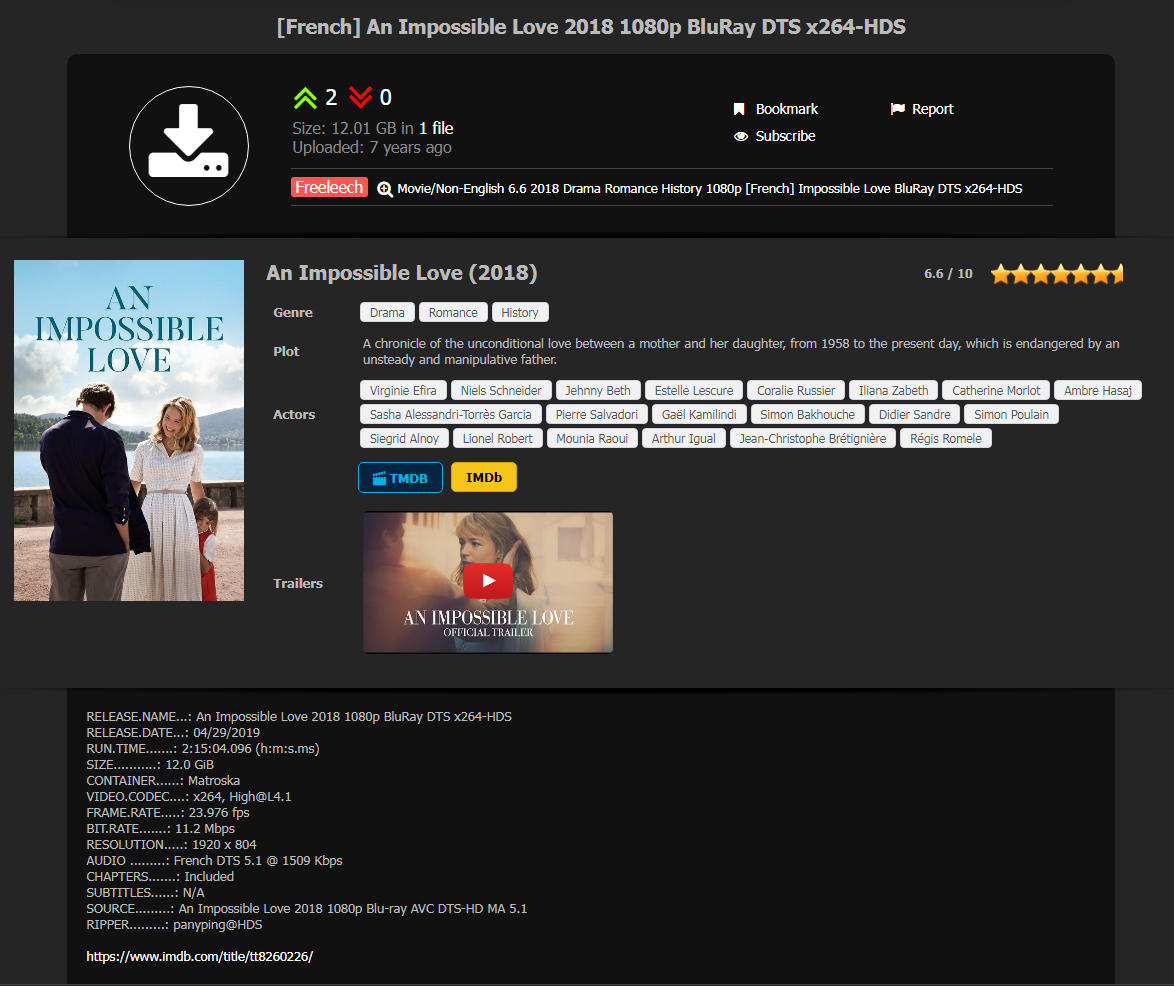Click actor tag Jean-Christophe Brétignière

click(812, 438)
